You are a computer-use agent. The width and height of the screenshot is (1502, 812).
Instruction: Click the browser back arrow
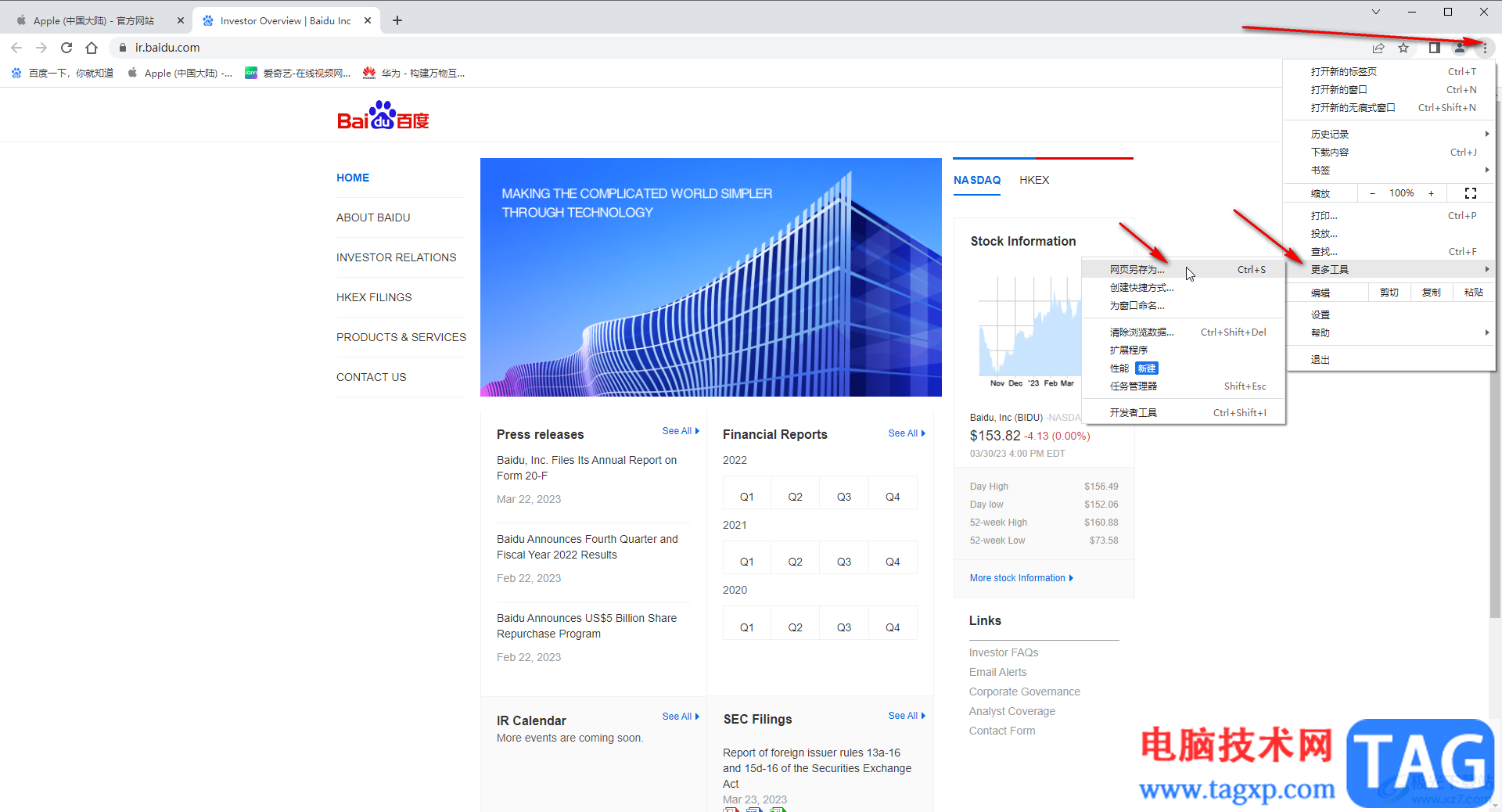(x=16, y=48)
